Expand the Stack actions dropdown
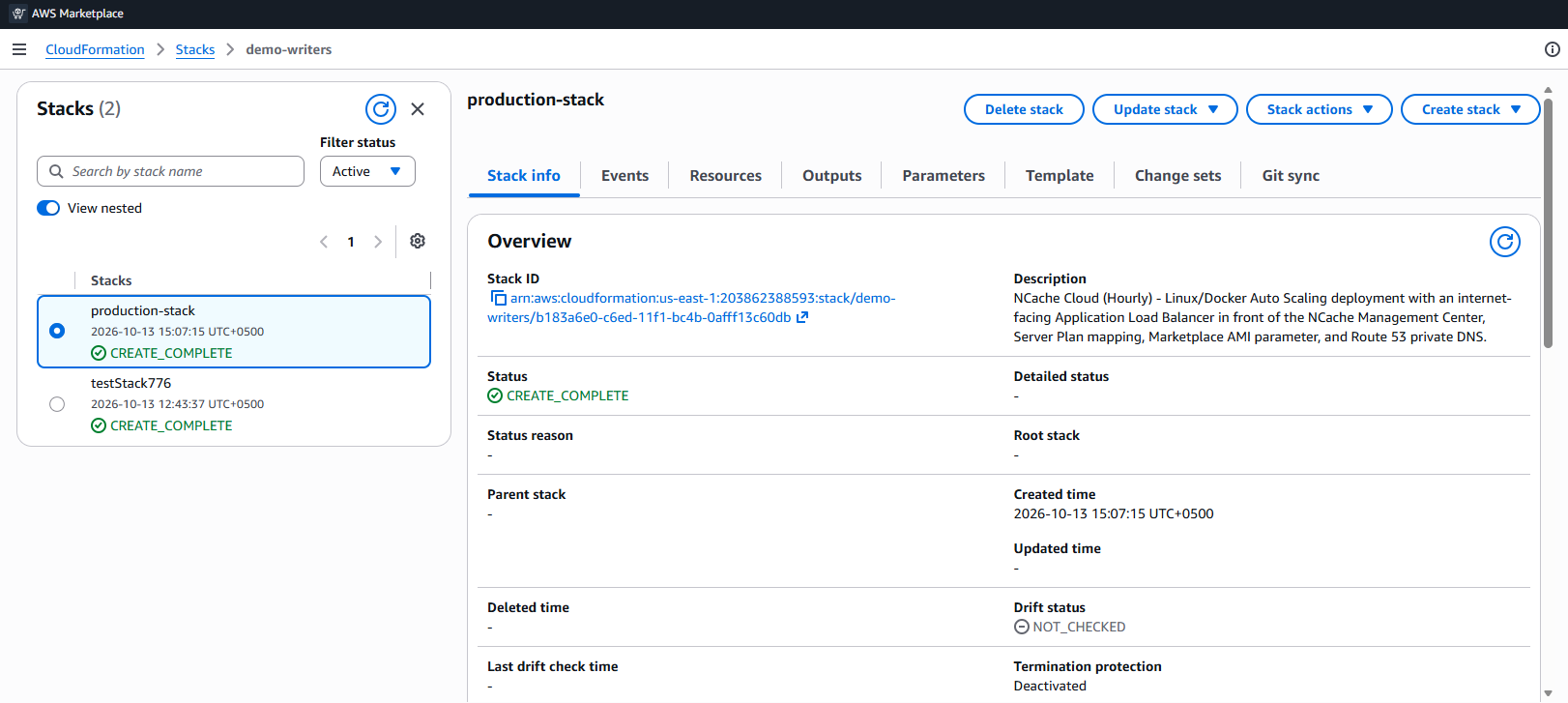This screenshot has width=1568, height=703. 1319,109
